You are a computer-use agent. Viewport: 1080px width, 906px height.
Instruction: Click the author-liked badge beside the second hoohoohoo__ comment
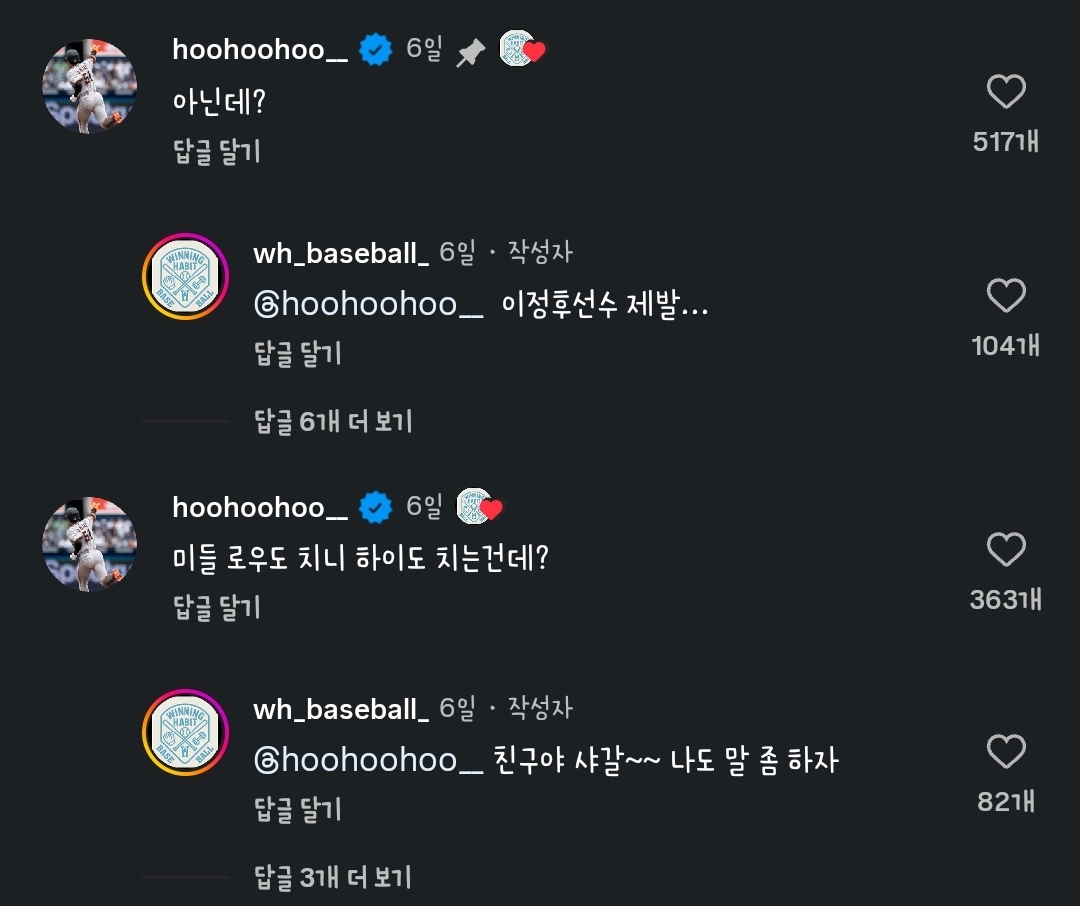479,507
